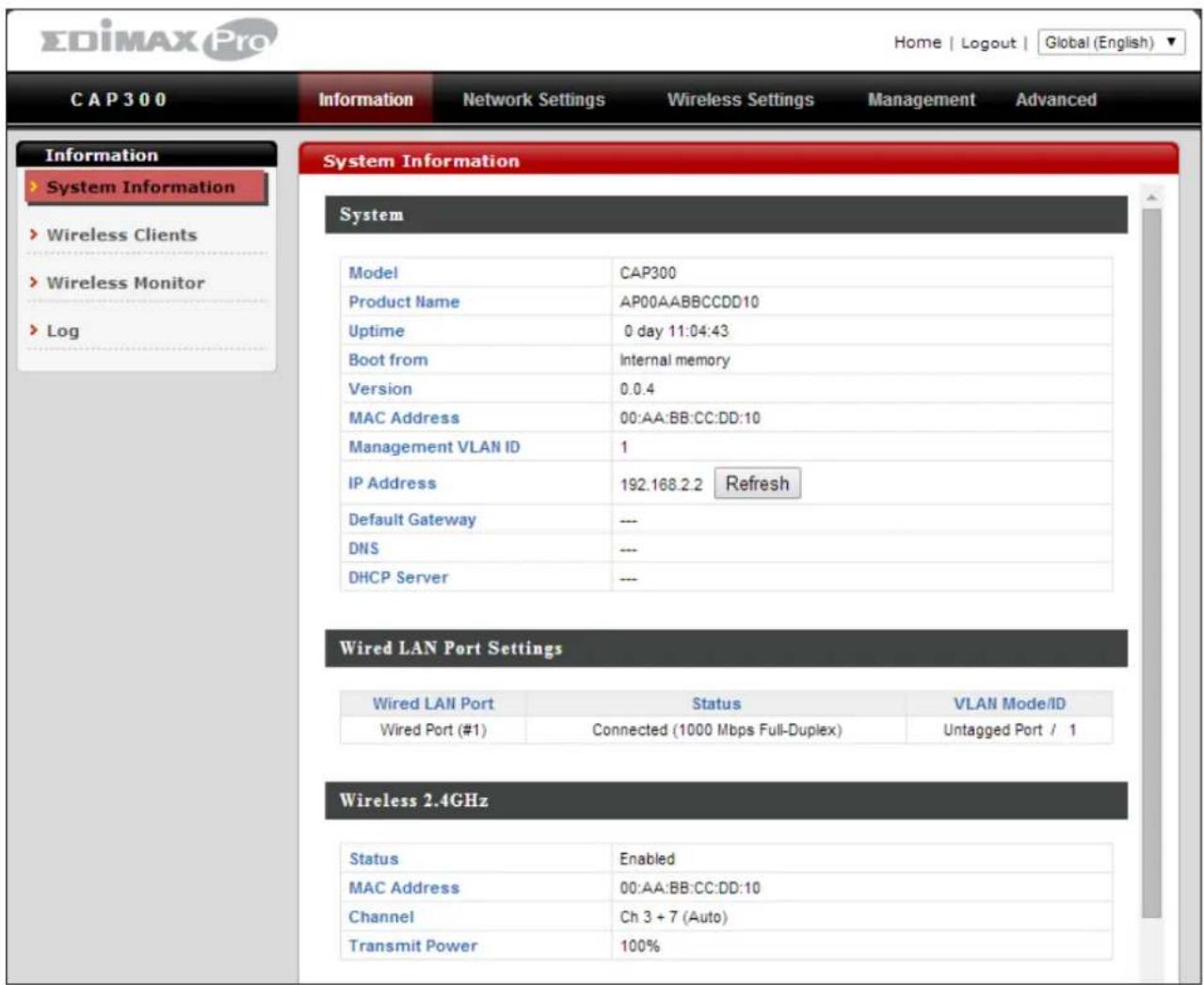Image resolution: width=1204 pixels, height=985 pixels.
Task: Open the Network Settings tab
Action: coord(533,100)
